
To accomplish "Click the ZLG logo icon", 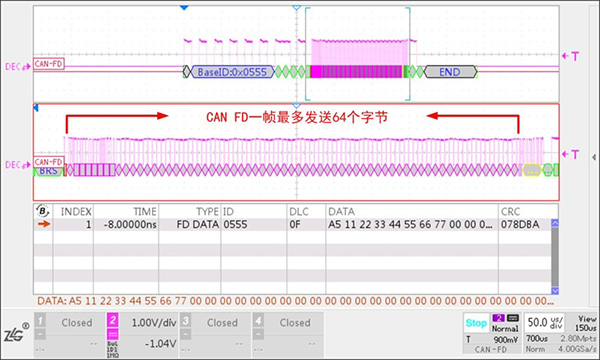I will 16,333.
